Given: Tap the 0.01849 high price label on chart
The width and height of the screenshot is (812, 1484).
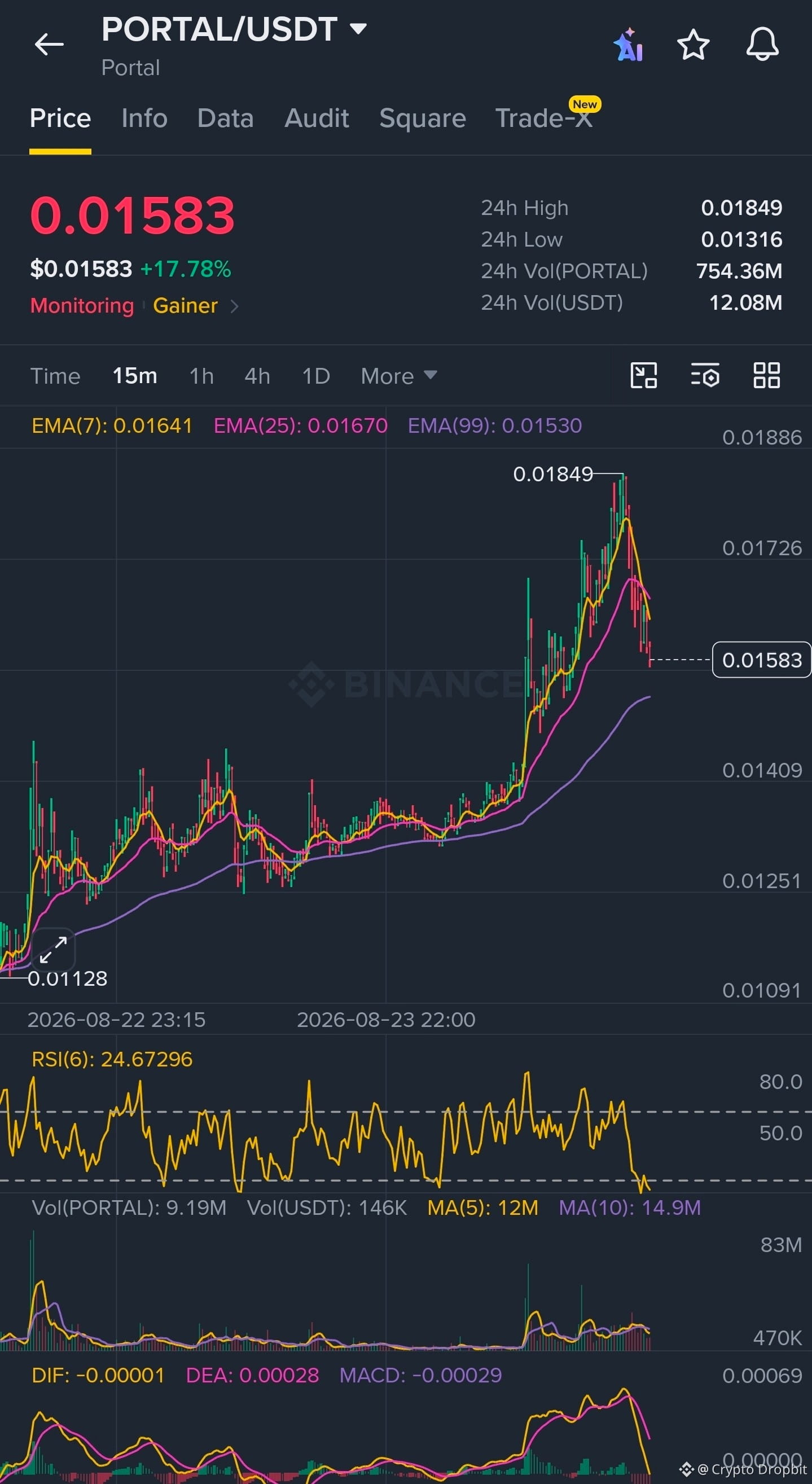Looking at the screenshot, I should (552, 474).
